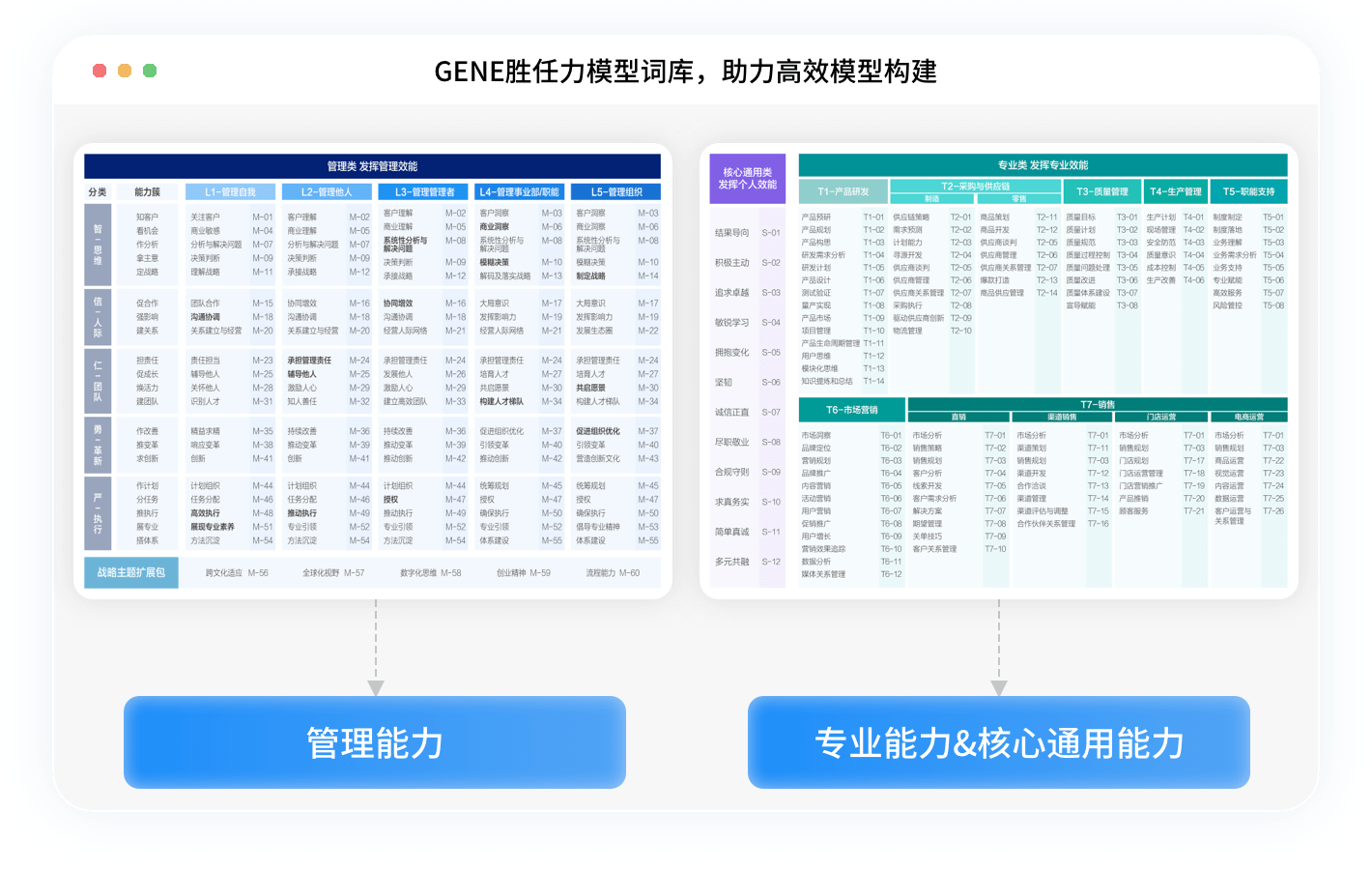Click the 战略主题扩展包 label
1372x870 pixels.
click(x=131, y=572)
